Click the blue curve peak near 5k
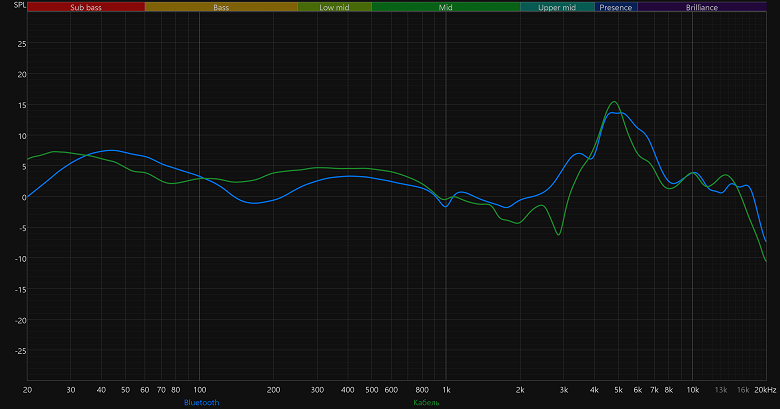This screenshot has width=780, height=409. 617,113
